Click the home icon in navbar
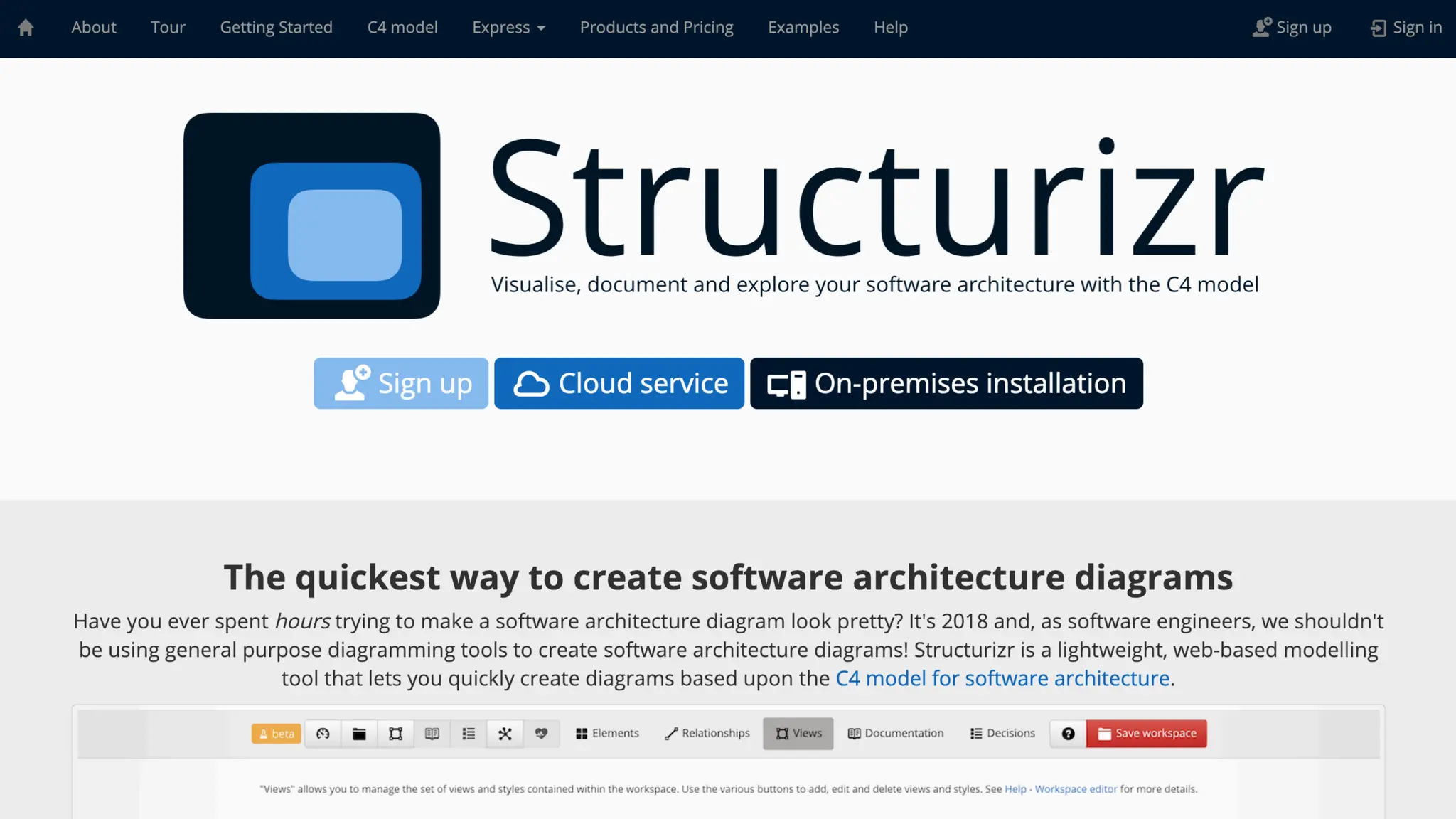Image resolution: width=1456 pixels, height=819 pixels. pyautogui.click(x=26, y=28)
